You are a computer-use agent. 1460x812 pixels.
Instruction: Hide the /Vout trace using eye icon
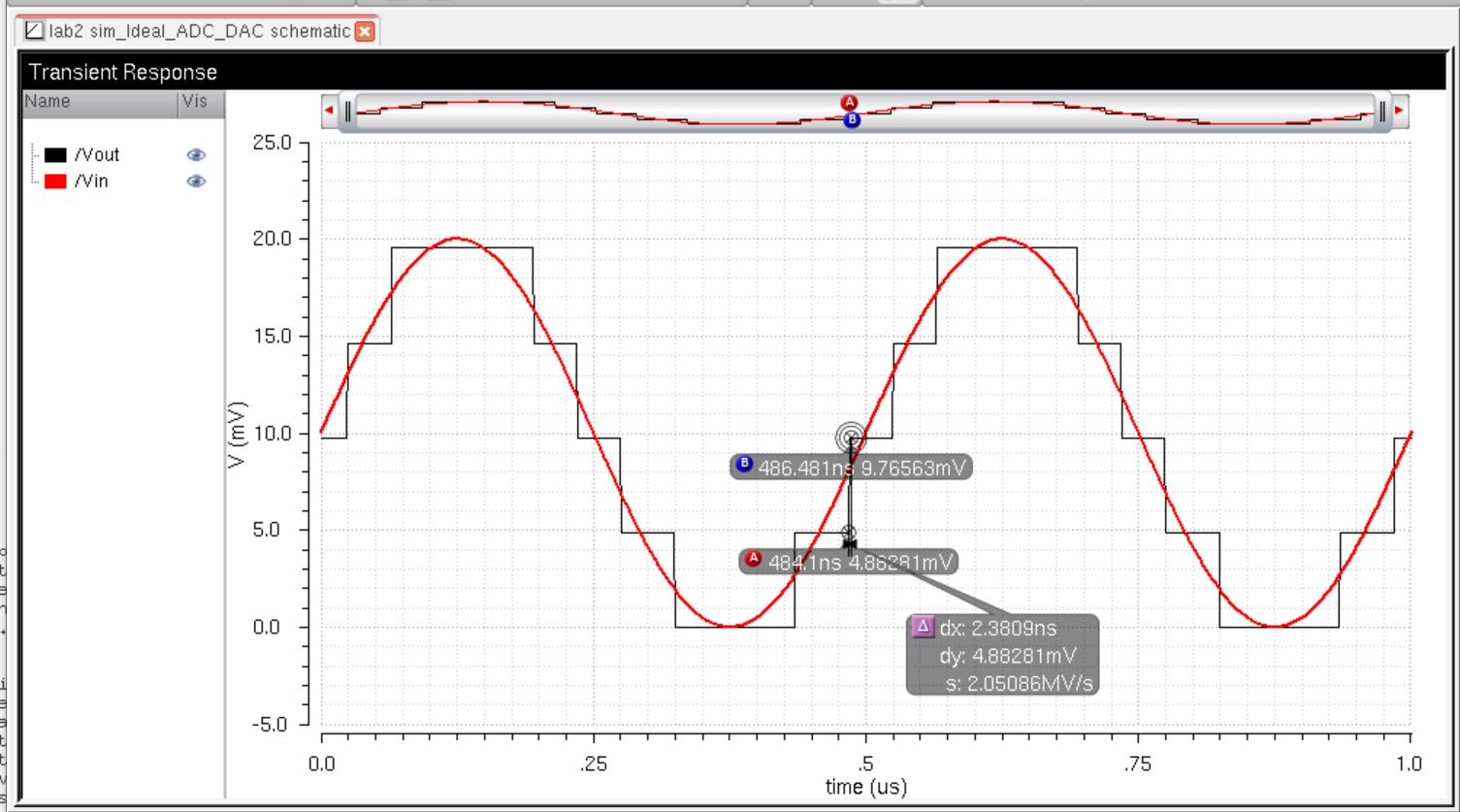coord(196,155)
